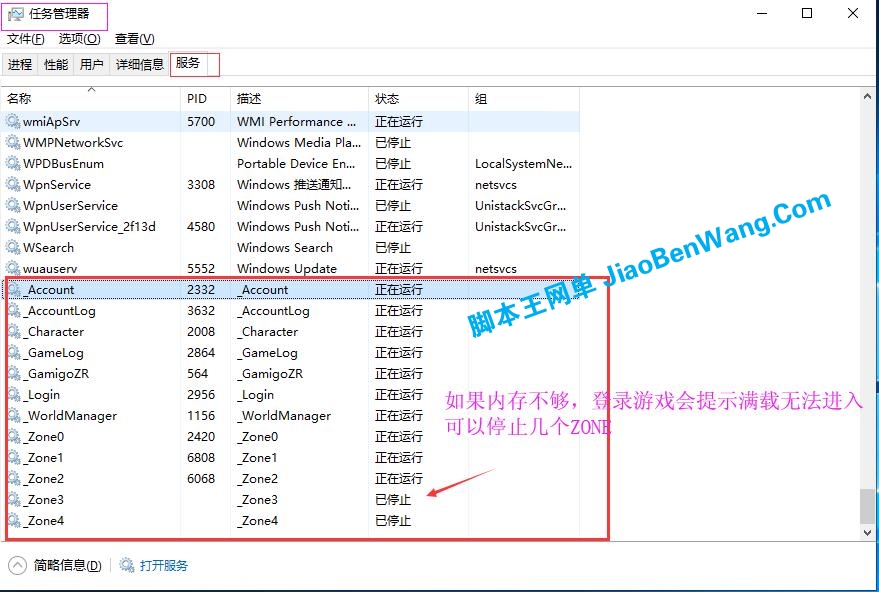
Task: Switch to the 用户 tab
Action: [x=91, y=64]
